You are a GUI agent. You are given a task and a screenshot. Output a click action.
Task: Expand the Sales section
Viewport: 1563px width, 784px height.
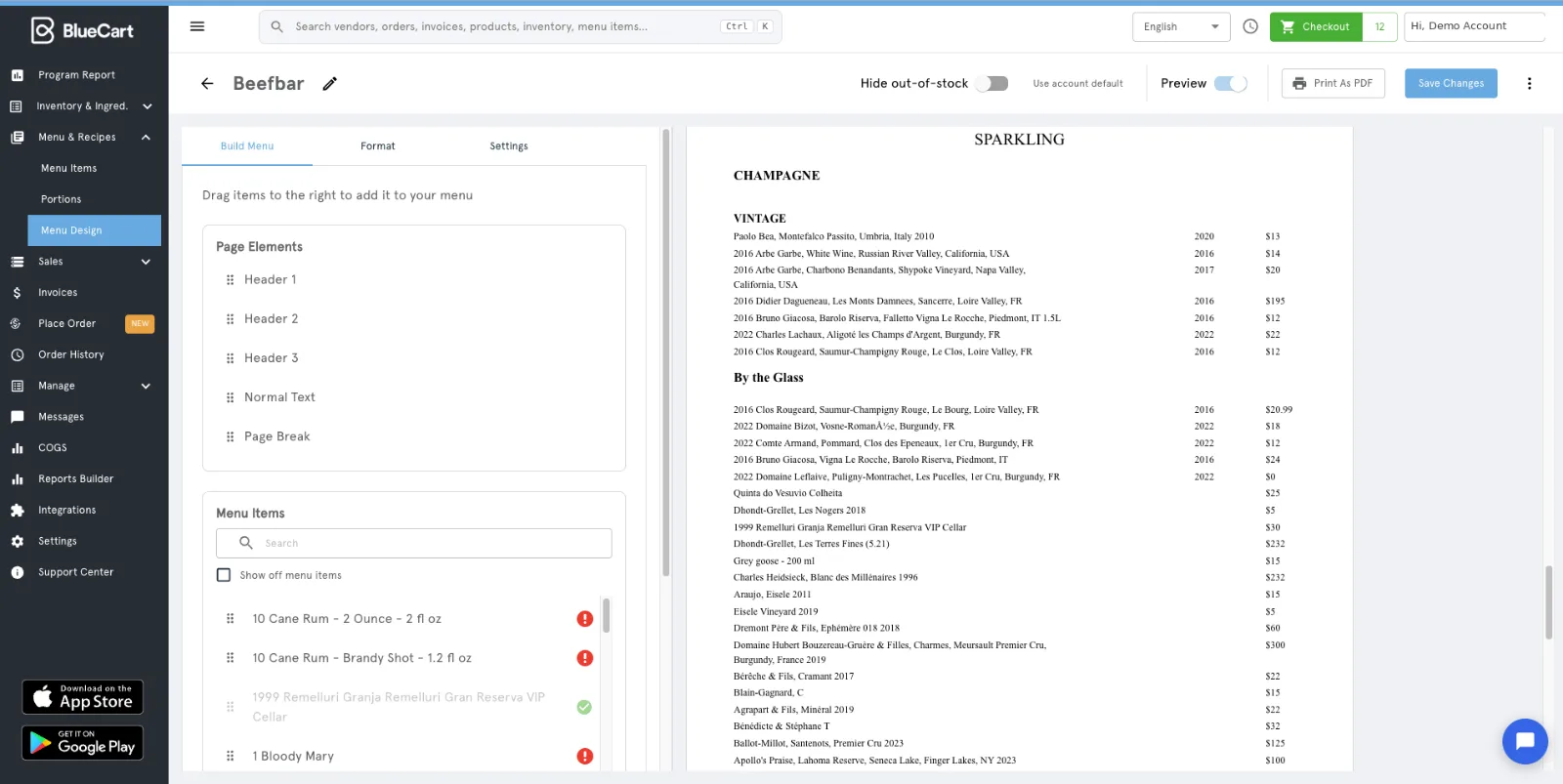[x=147, y=262]
